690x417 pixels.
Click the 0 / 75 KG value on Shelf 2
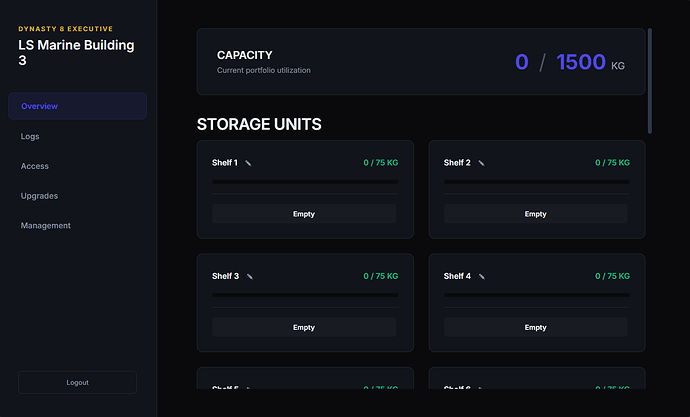[x=613, y=163]
